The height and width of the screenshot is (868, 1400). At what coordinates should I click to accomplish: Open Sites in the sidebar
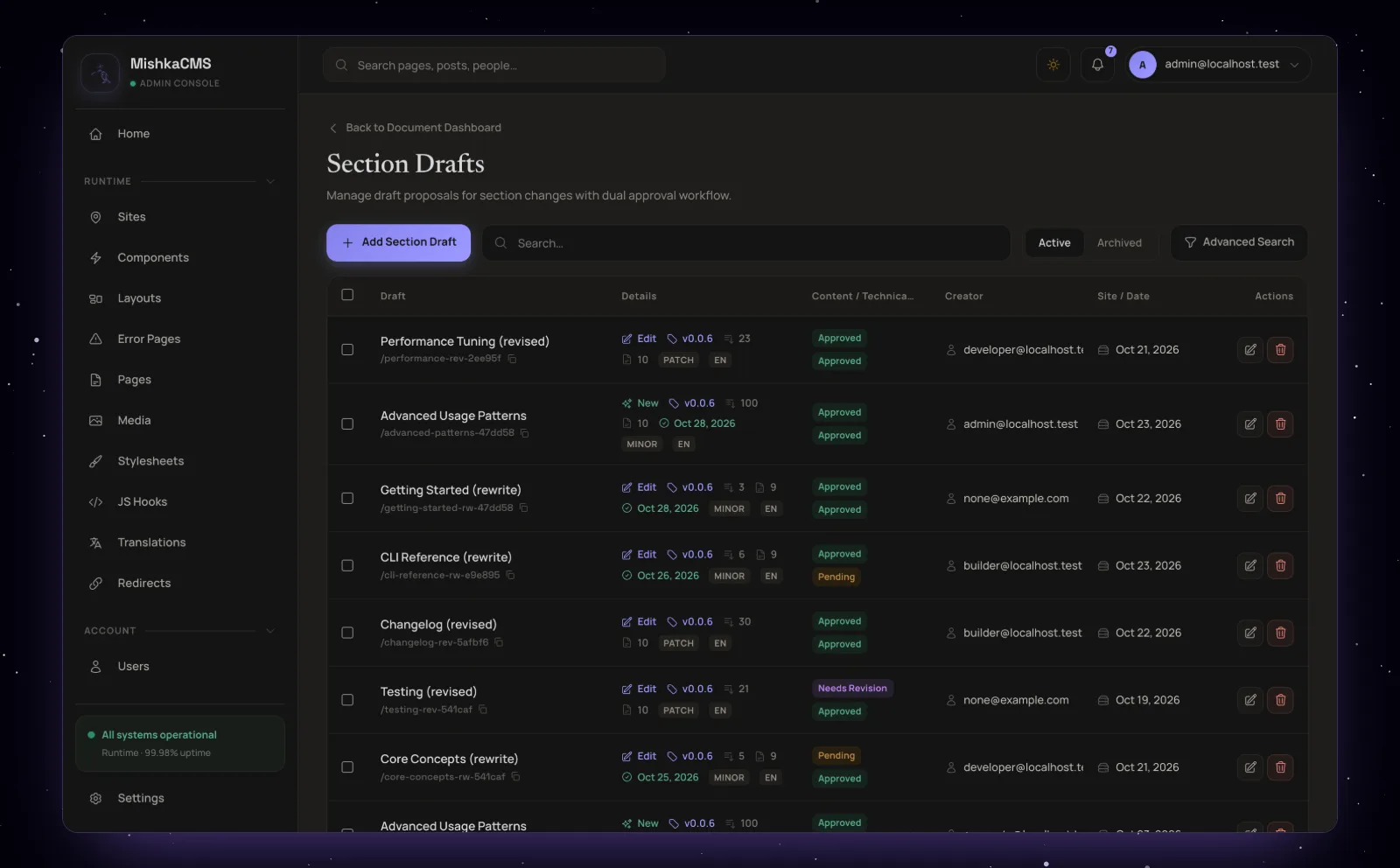coord(180,217)
